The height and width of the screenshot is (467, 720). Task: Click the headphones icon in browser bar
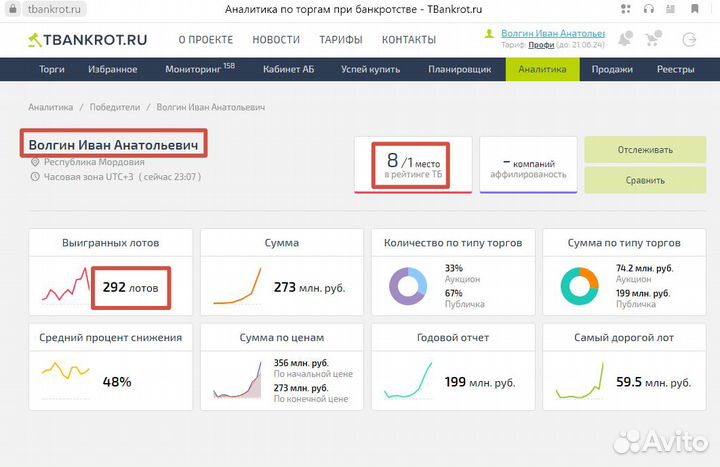[x=648, y=9]
